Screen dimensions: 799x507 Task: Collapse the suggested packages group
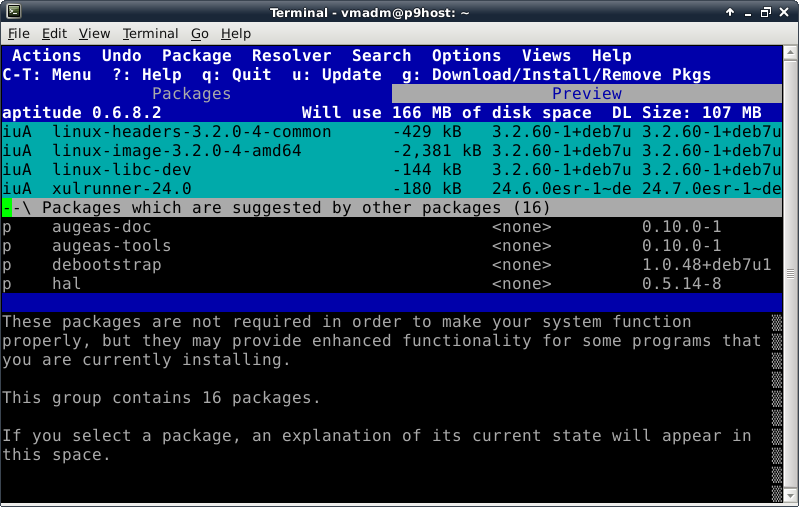[7, 208]
